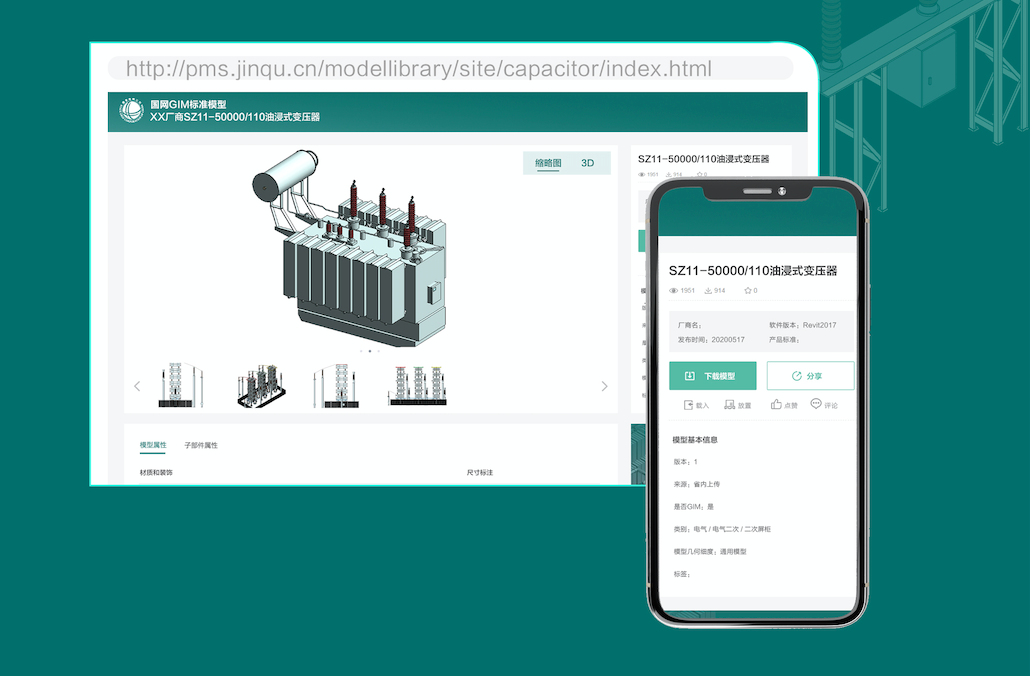Tap the 评论 comment bubble icon
The image size is (1030, 676).
[x=816, y=404]
